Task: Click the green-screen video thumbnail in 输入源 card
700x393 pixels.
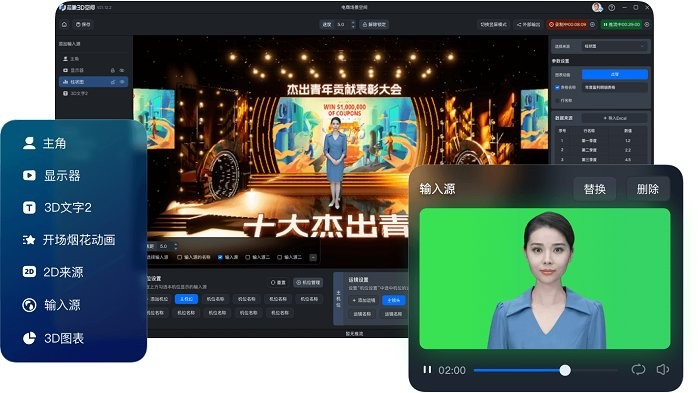Action: (x=545, y=279)
